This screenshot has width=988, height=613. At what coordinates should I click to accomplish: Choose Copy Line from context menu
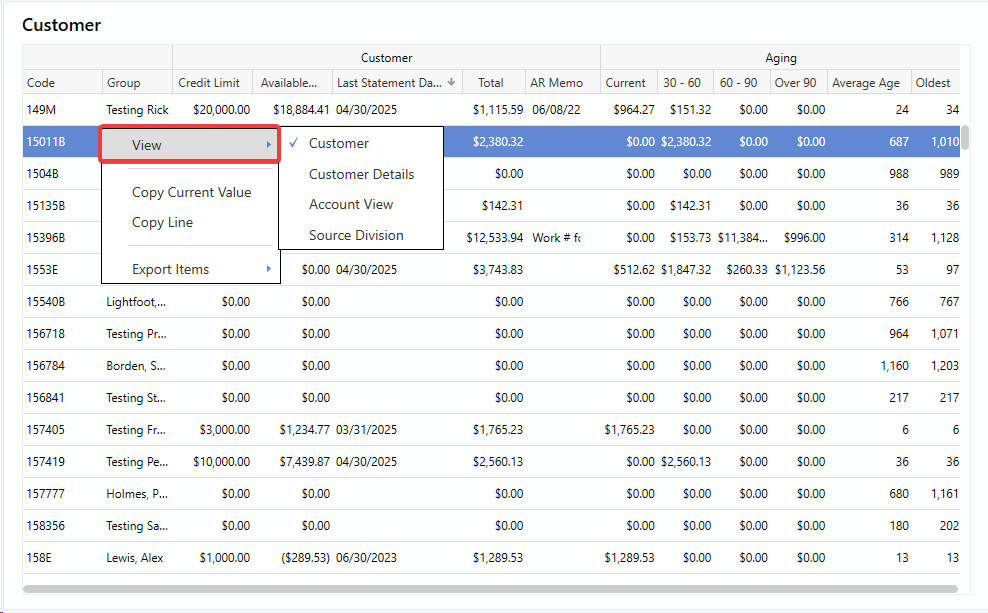[x=162, y=222]
